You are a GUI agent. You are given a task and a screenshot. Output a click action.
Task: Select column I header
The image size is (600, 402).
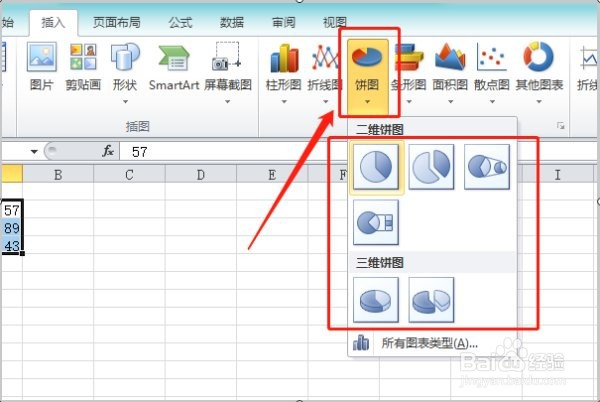[558, 175]
